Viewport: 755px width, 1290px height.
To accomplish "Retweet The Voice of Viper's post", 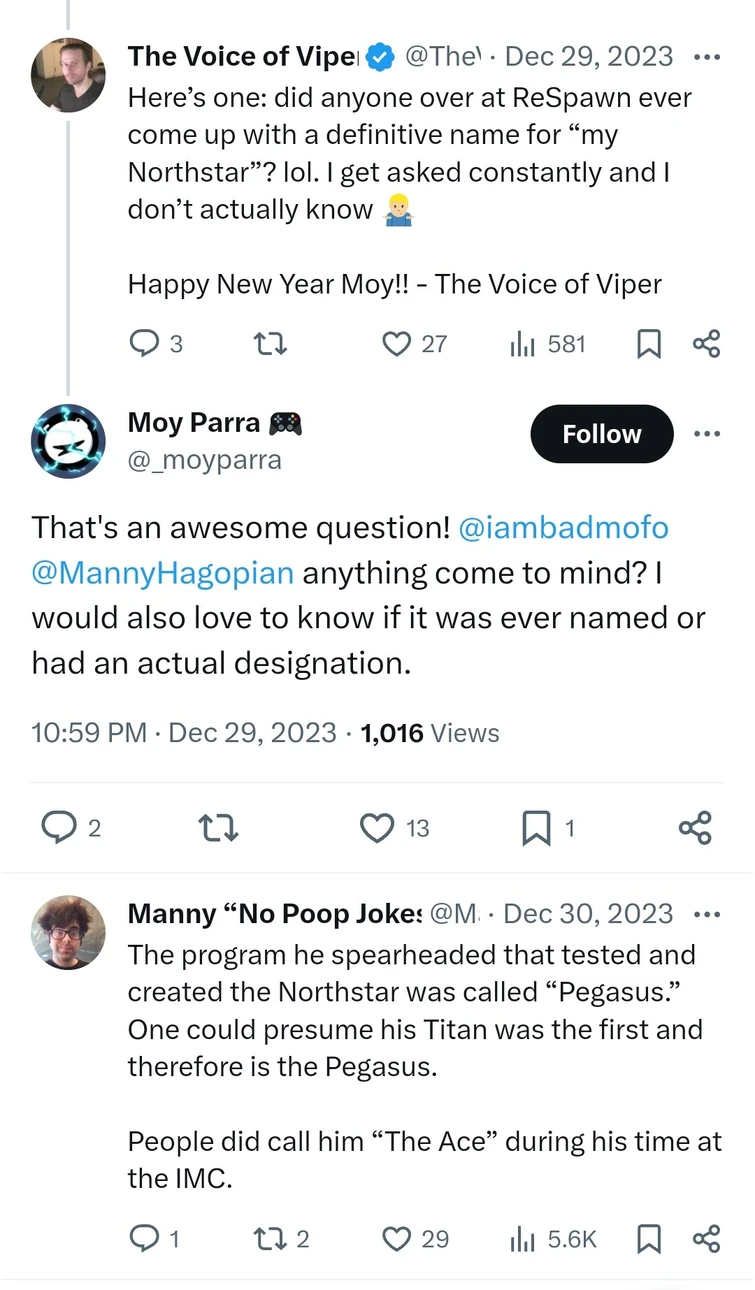I will [270, 344].
